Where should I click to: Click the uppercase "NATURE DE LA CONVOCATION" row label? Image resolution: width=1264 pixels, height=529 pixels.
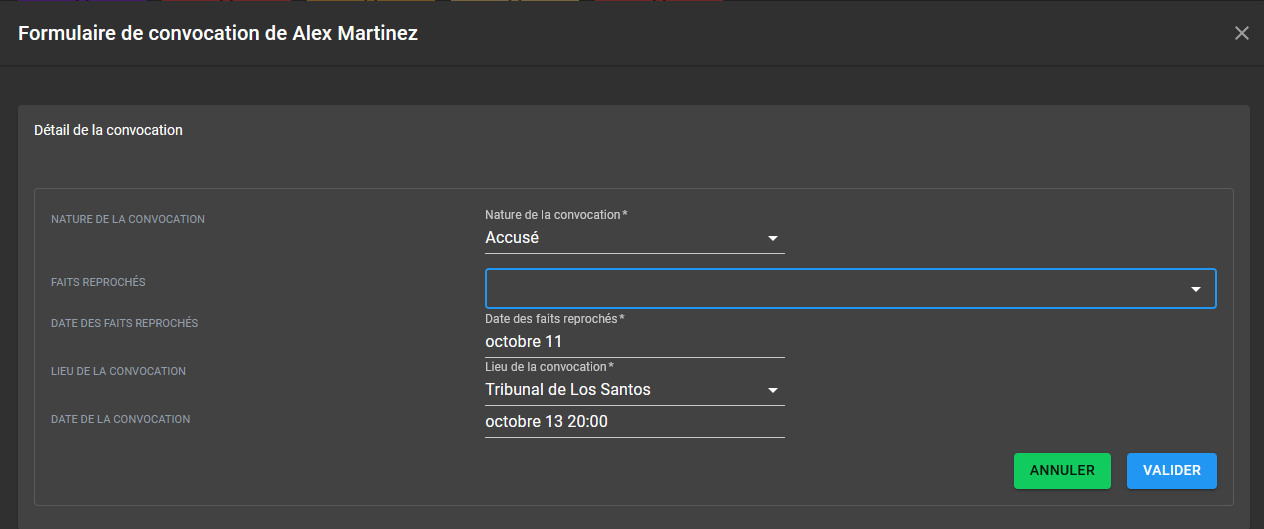tap(128, 219)
